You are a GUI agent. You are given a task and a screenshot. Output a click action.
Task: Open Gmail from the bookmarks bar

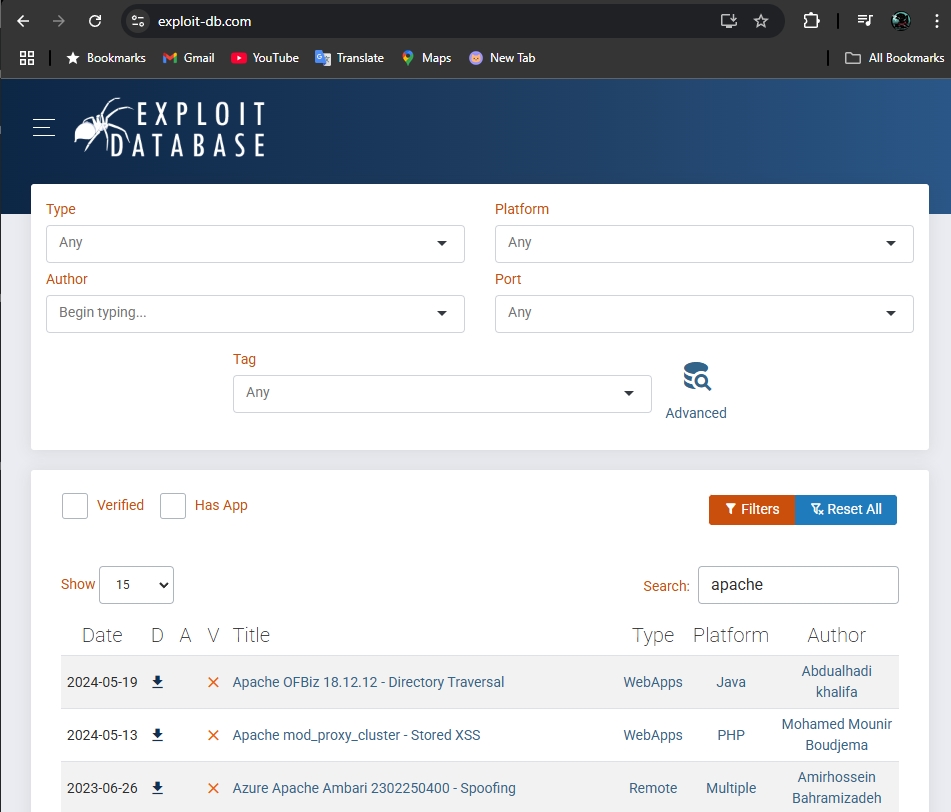[x=188, y=58]
